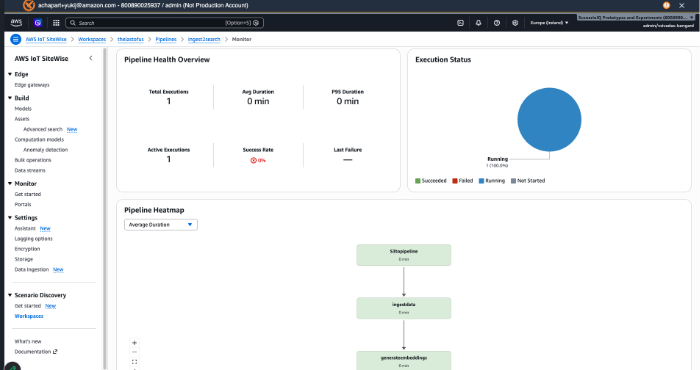The width and height of the screenshot is (700, 370).
Task: Click the orange warning icon in the title bar
Action: click(666, 5)
